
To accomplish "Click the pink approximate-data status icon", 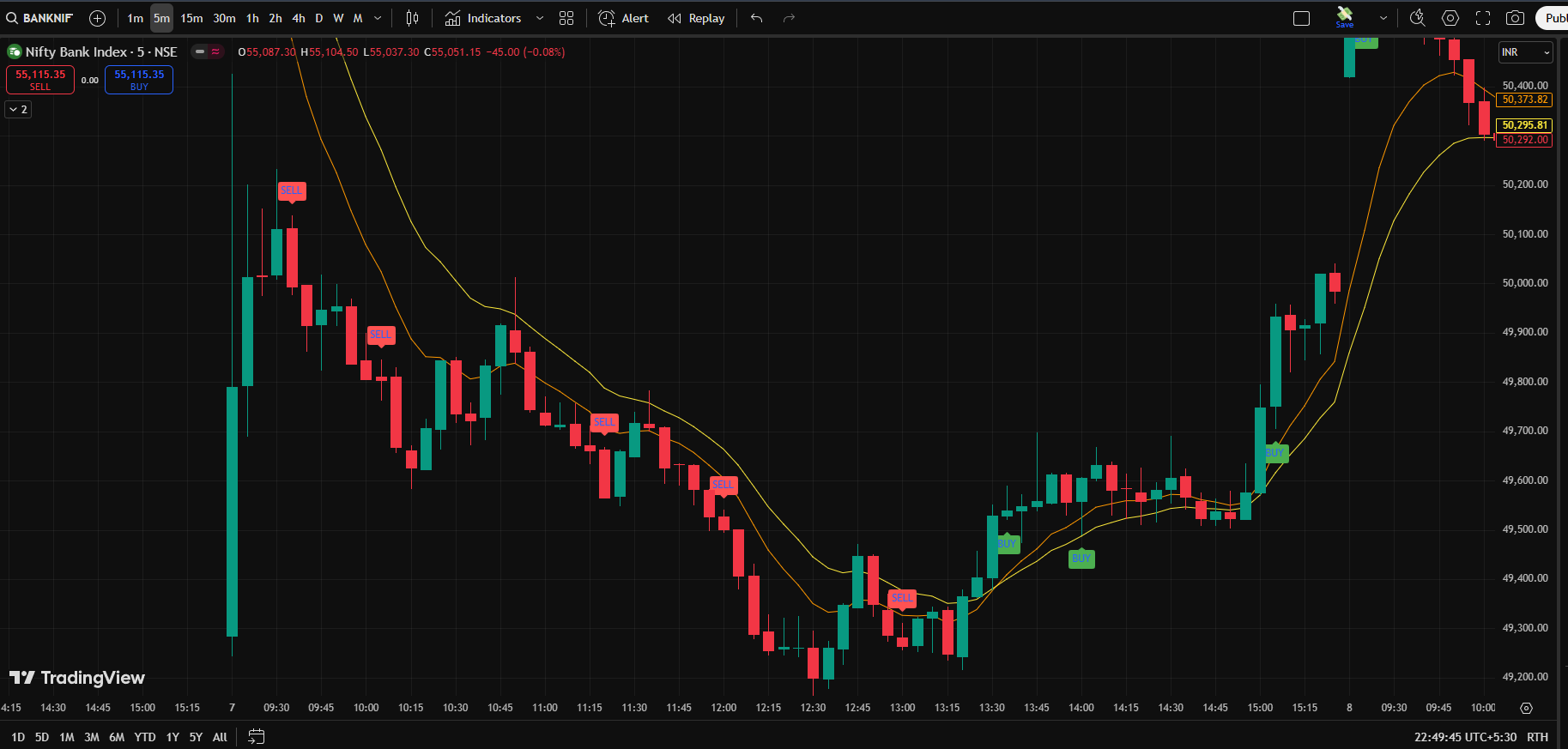I will (x=215, y=51).
